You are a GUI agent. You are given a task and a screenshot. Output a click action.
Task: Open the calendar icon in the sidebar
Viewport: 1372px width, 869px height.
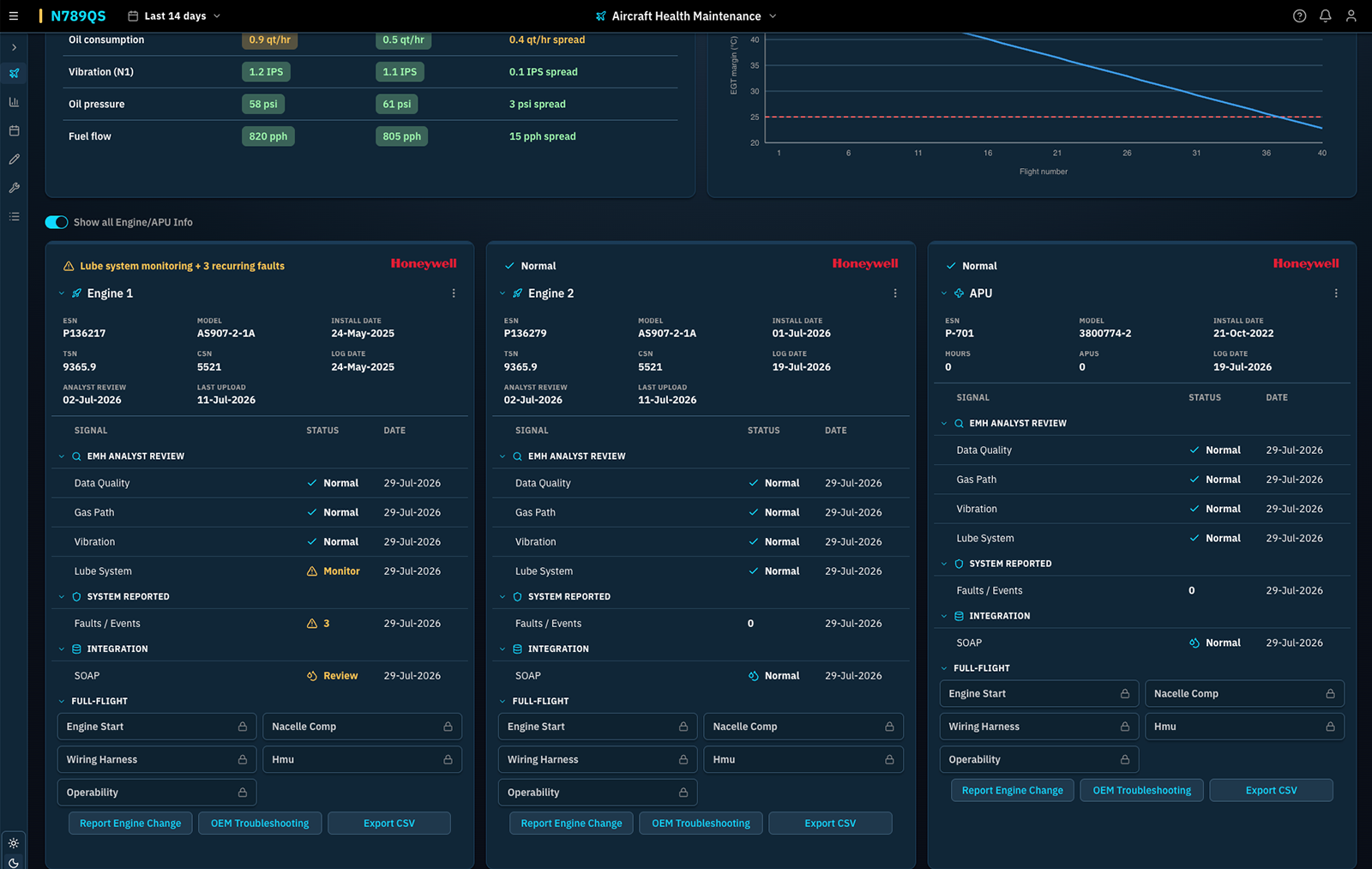tap(14, 130)
